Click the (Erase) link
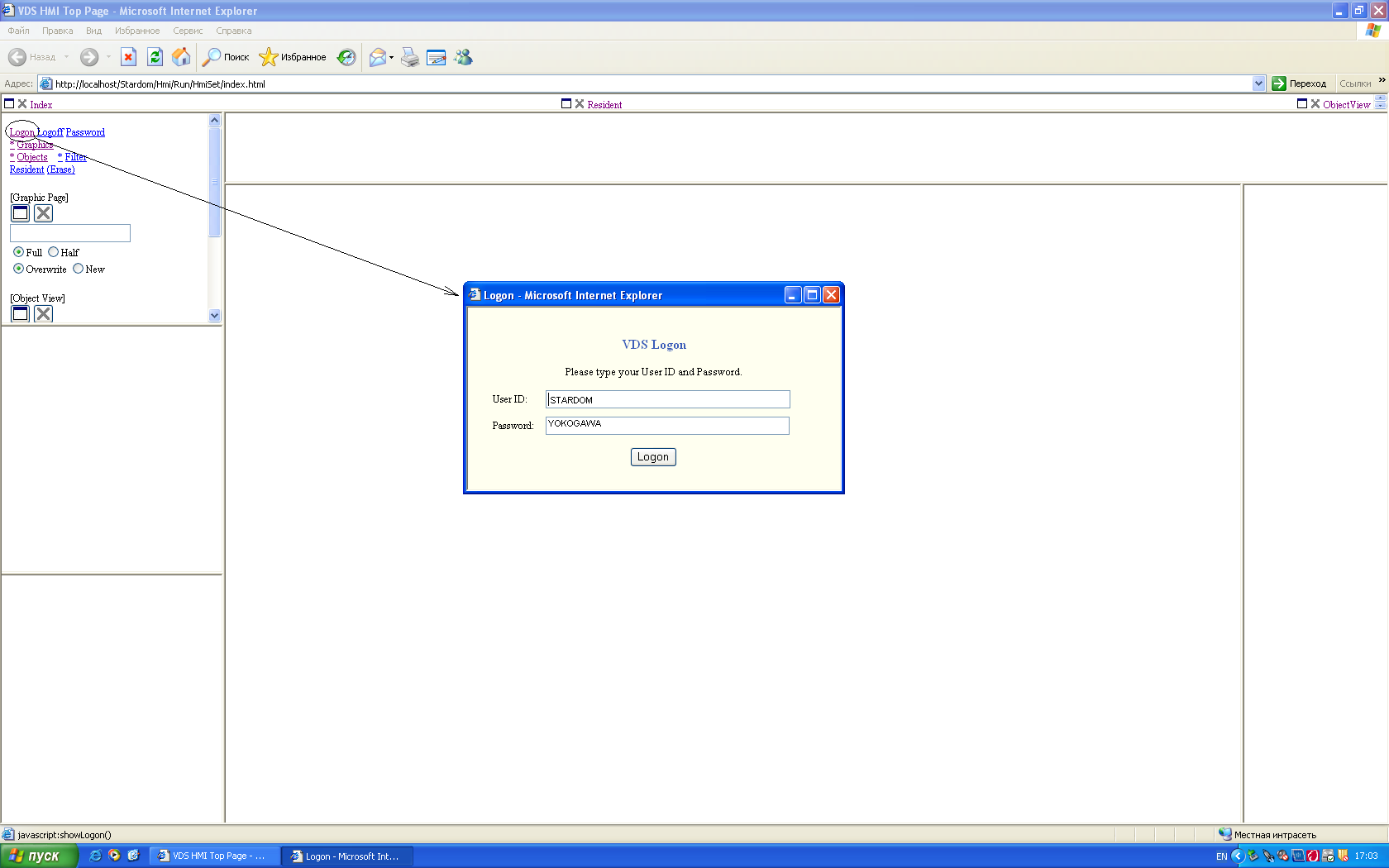1389x868 pixels. pyautogui.click(x=60, y=169)
